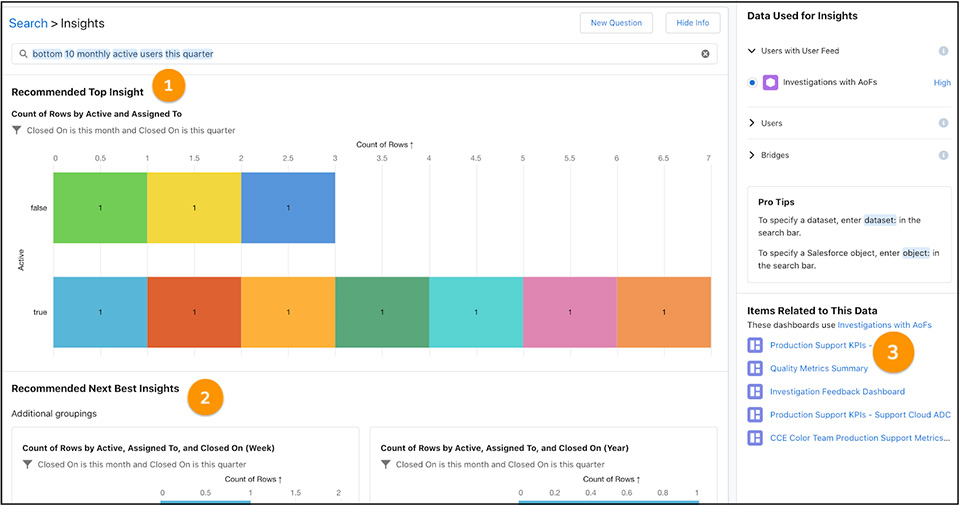Viewport: 960px width, 505px height.
Task: Click the purple Investigations with AoFs dataset icon
Action: coord(770,83)
